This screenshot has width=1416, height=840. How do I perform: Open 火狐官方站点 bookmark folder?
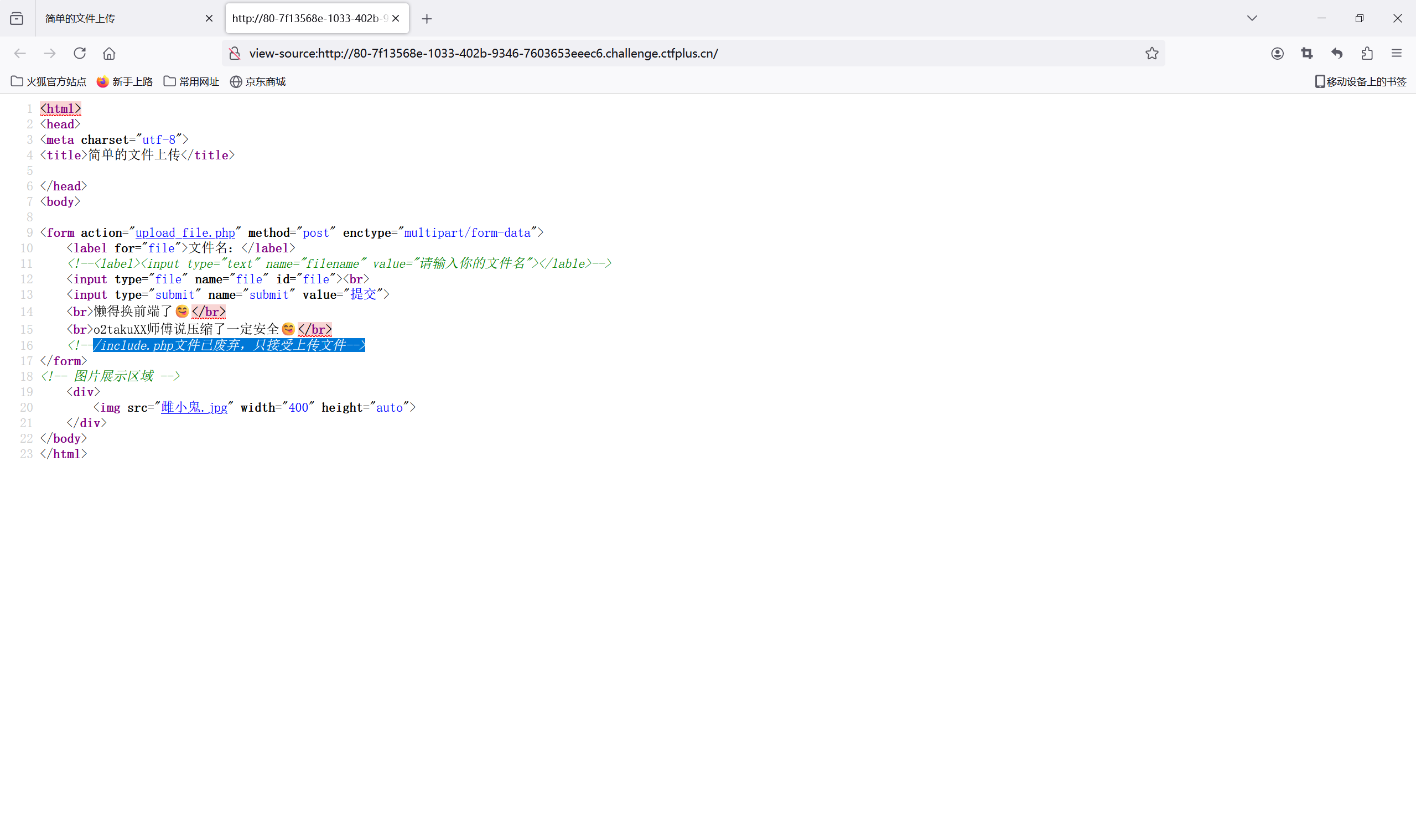click(49, 81)
